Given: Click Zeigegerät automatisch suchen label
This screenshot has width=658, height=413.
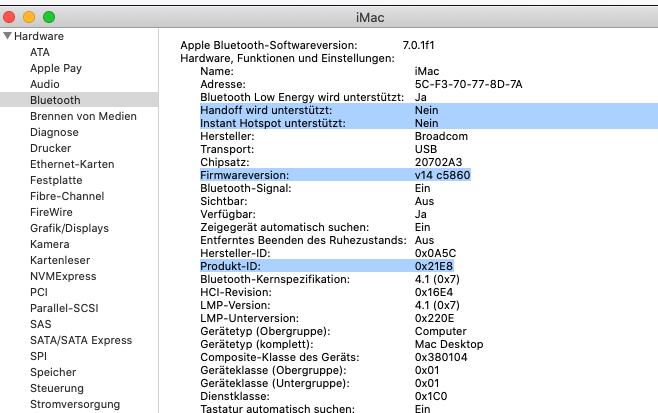Looking at the screenshot, I should 285,227.
